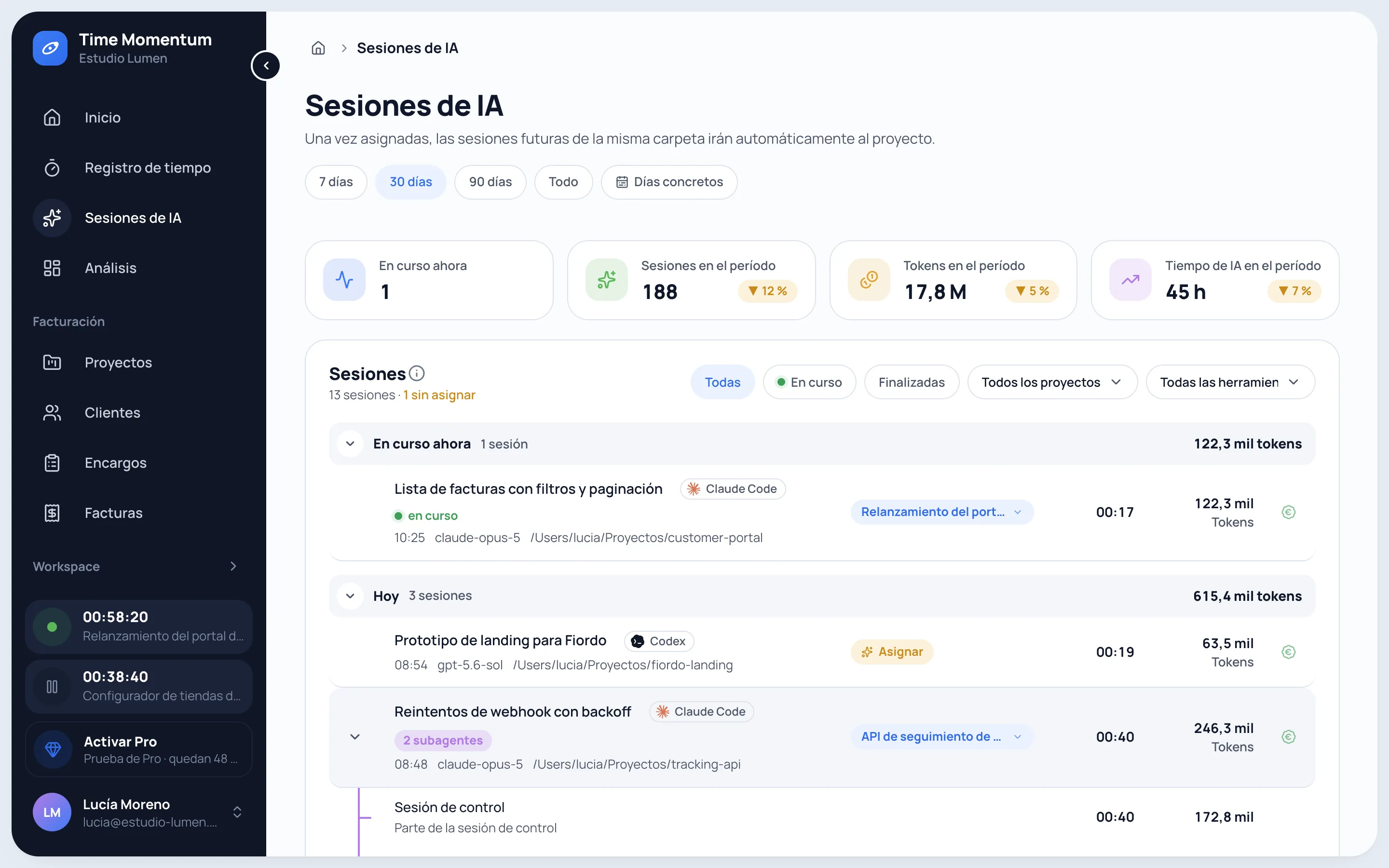Open API de seguimiento de... project dropdown

pyautogui.click(x=942, y=737)
